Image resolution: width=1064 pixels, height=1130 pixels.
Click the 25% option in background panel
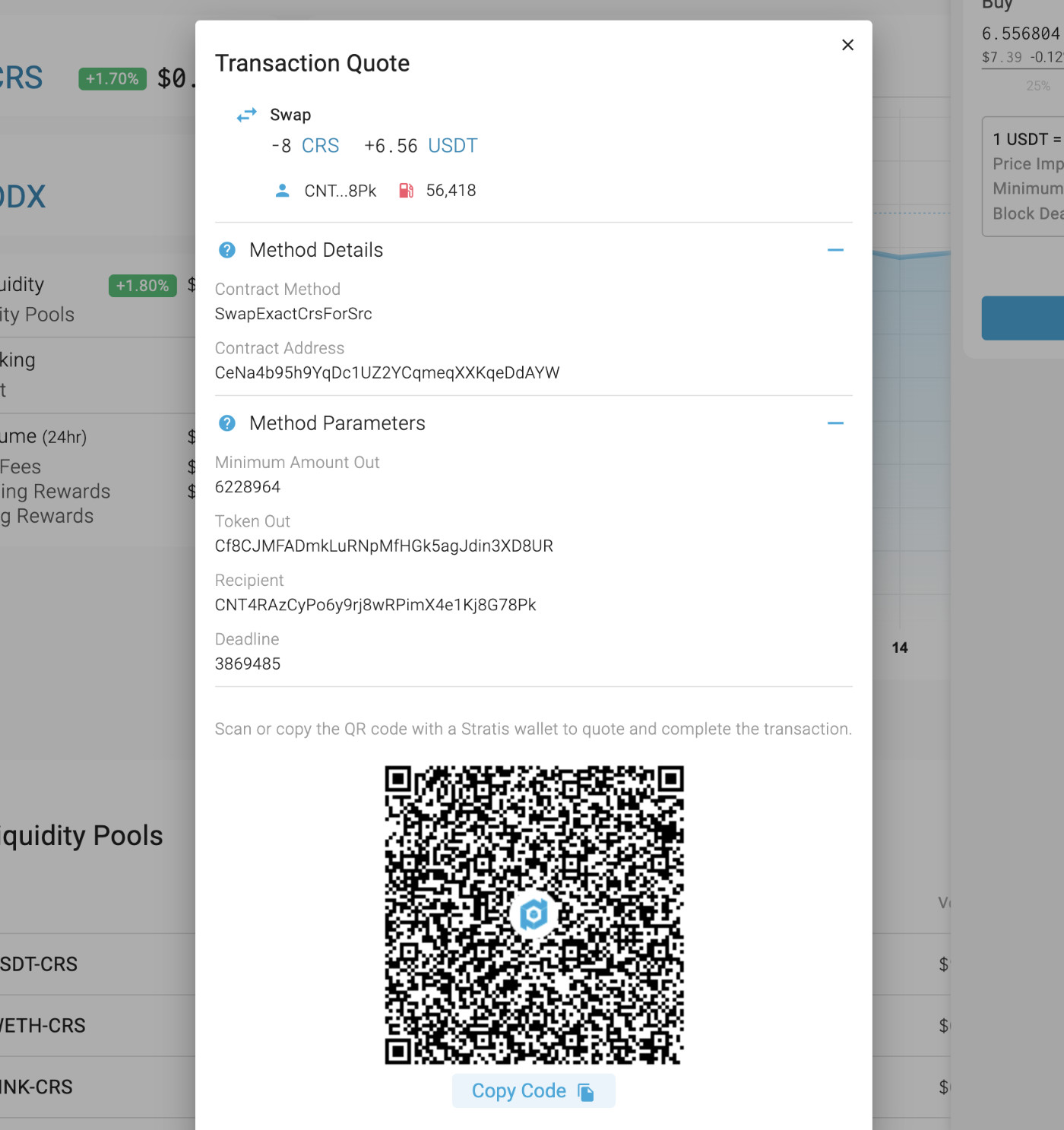point(1038,86)
